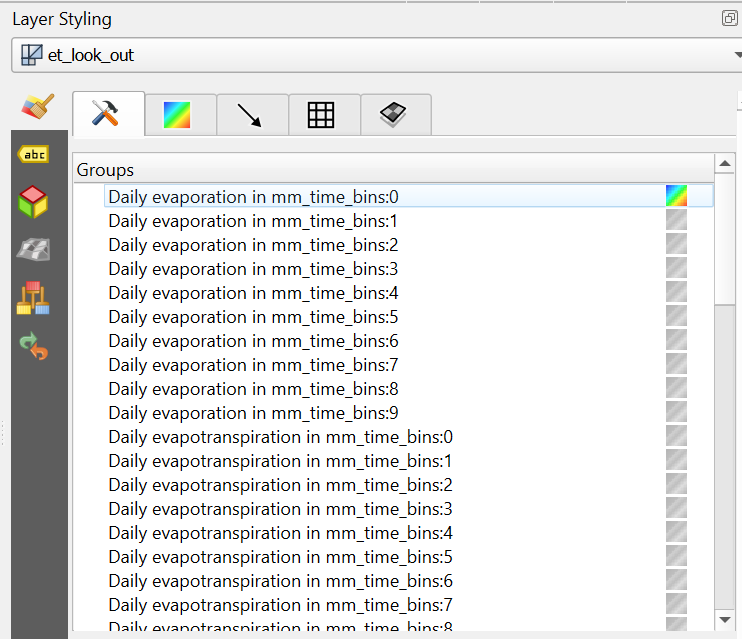Open the stacked mesh layers tab
This screenshot has height=639, width=742.
[392, 115]
